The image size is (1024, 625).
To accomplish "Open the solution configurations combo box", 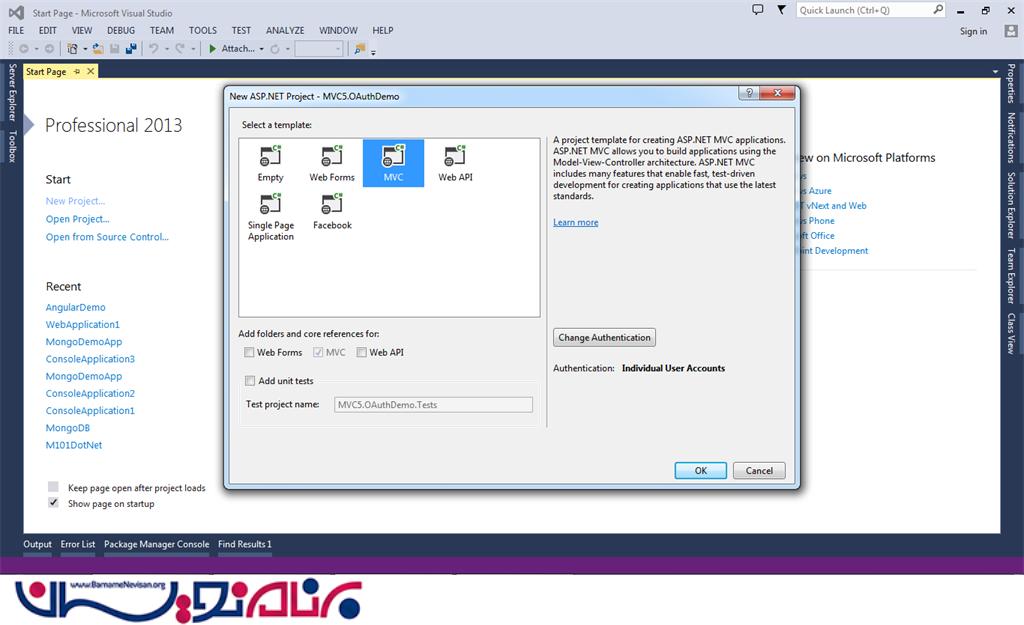I will tap(319, 49).
